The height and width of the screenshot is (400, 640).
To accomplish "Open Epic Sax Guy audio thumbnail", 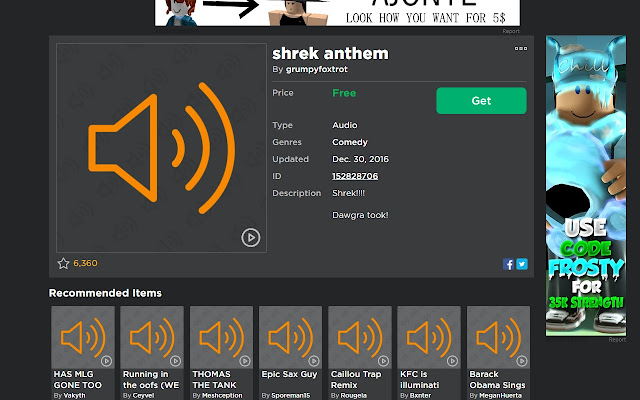I will pos(290,338).
